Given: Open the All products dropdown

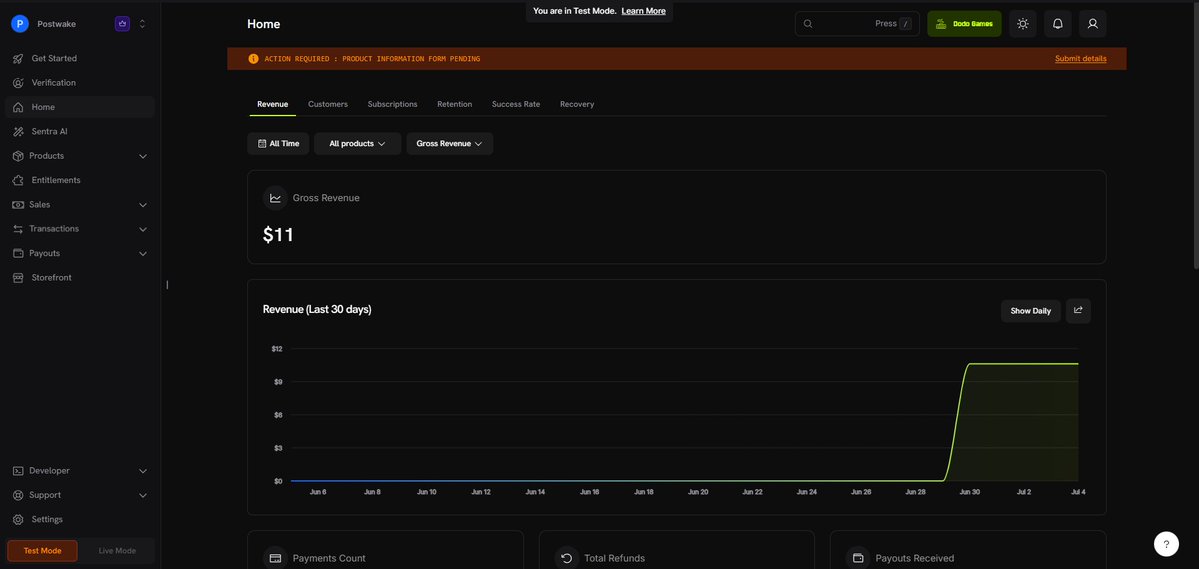Looking at the screenshot, I should click(357, 144).
